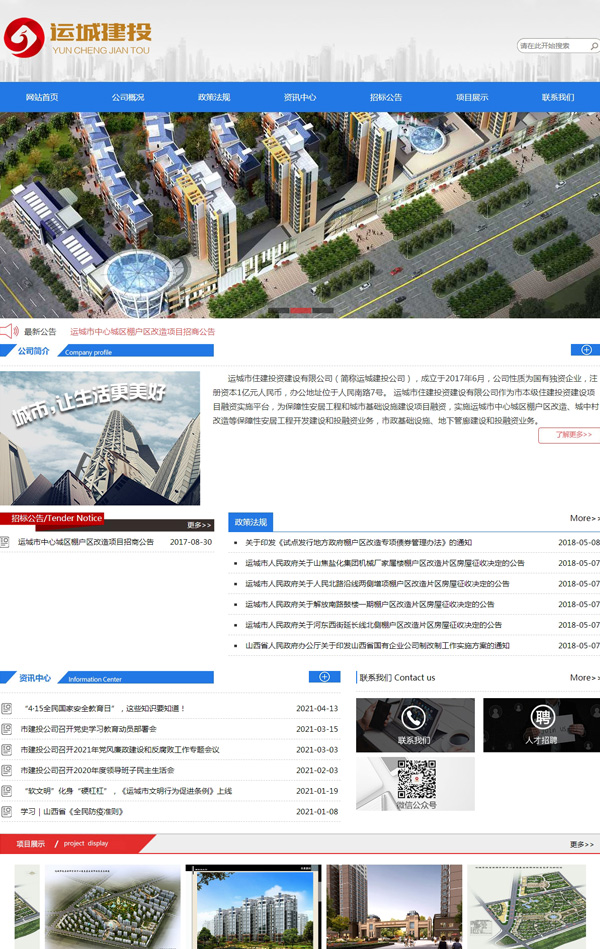The width and height of the screenshot is (600, 949).
Task: Expand 更多>> in the project display header
Action: (x=583, y=844)
